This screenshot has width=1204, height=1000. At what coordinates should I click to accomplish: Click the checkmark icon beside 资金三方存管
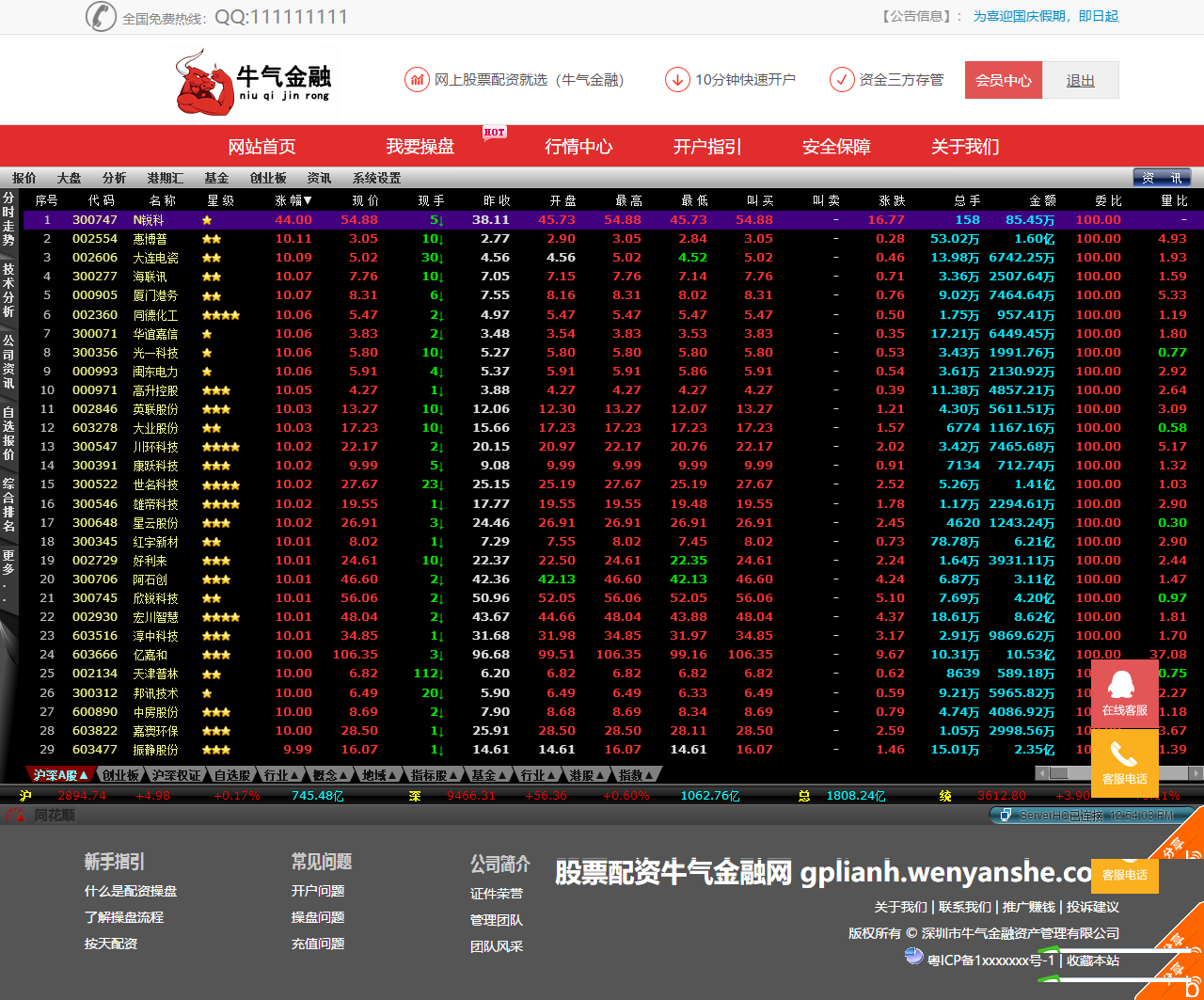tap(841, 80)
